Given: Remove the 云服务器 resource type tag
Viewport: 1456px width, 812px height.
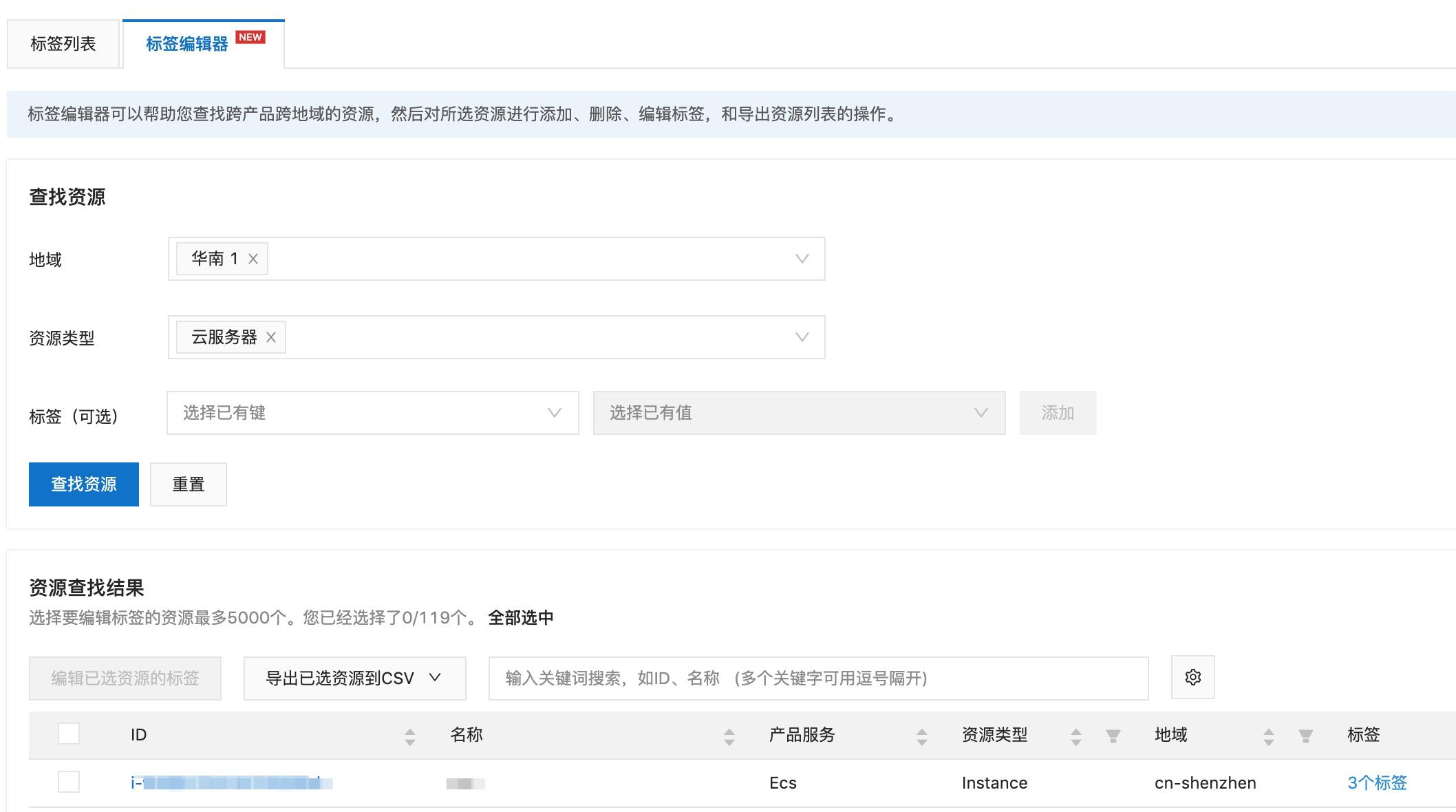Looking at the screenshot, I should 271,337.
